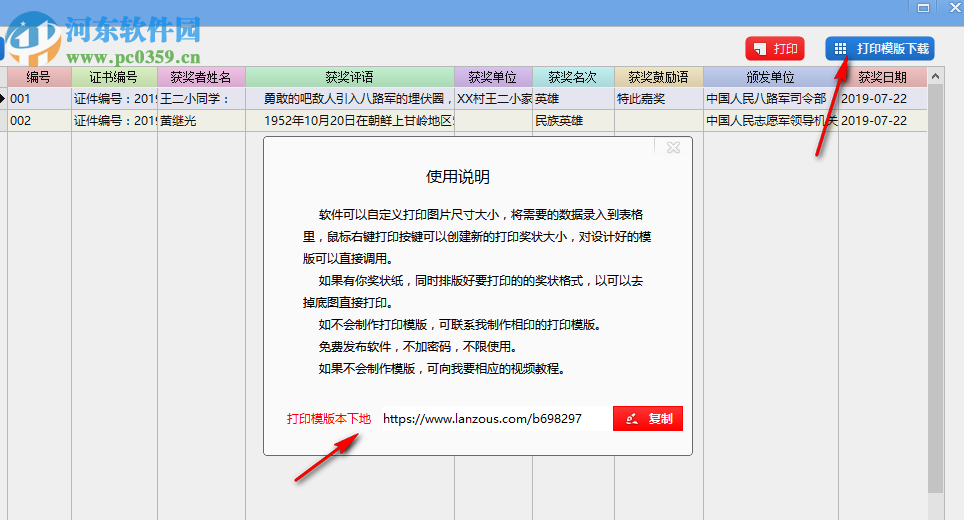Click the row 001 selection indicator arrow
Image resolution: width=964 pixels, height=520 pixels.
(3, 98)
